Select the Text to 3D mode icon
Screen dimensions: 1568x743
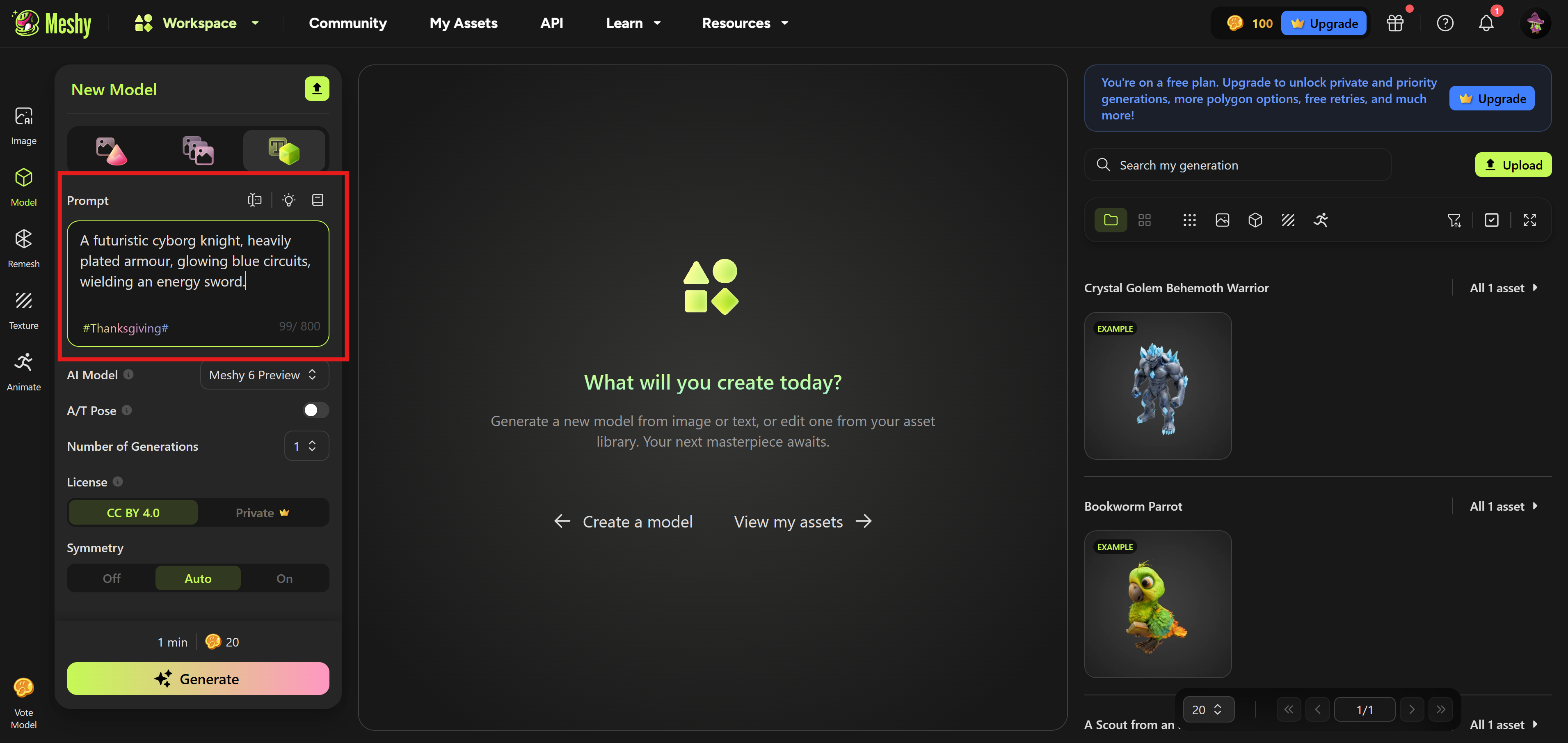[284, 150]
